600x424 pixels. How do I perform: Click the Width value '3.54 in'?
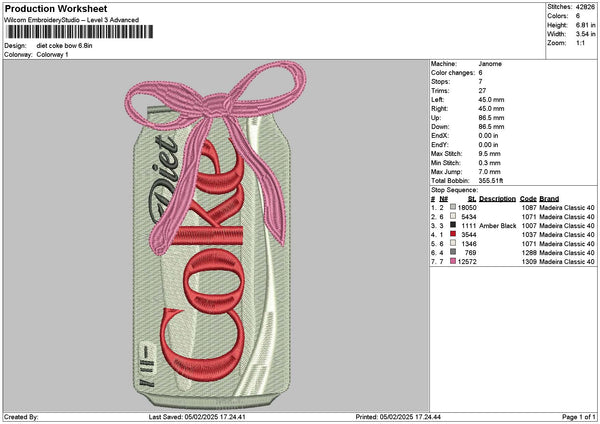tap(585, 34)
